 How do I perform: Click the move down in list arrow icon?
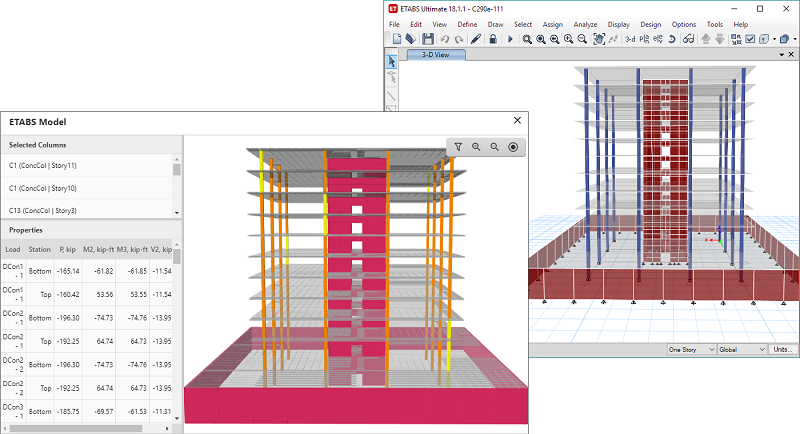[719, 39]
